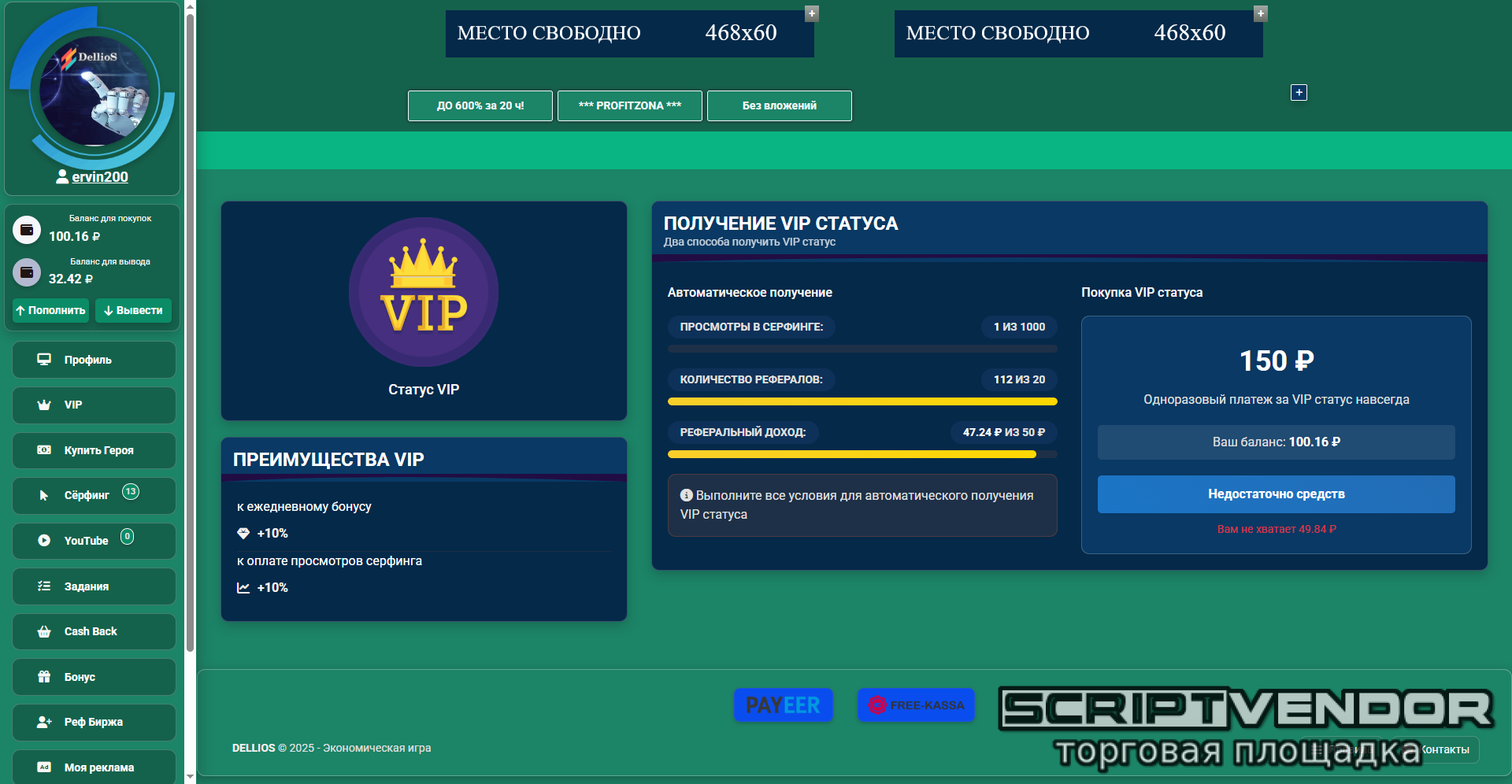Click the Free-Kassa payment logo
The width and height of the screenshot is (1512, 784).
point(916,705)
